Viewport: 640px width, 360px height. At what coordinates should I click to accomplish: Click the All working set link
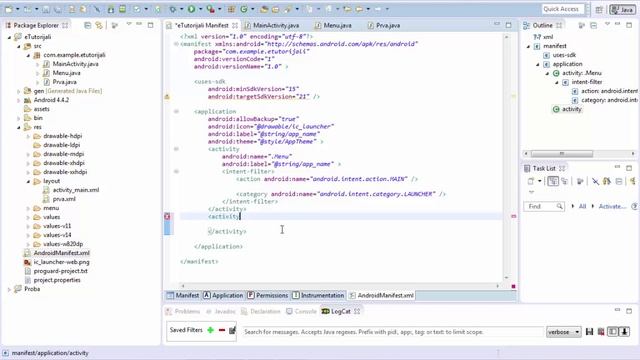click(582, 207)
